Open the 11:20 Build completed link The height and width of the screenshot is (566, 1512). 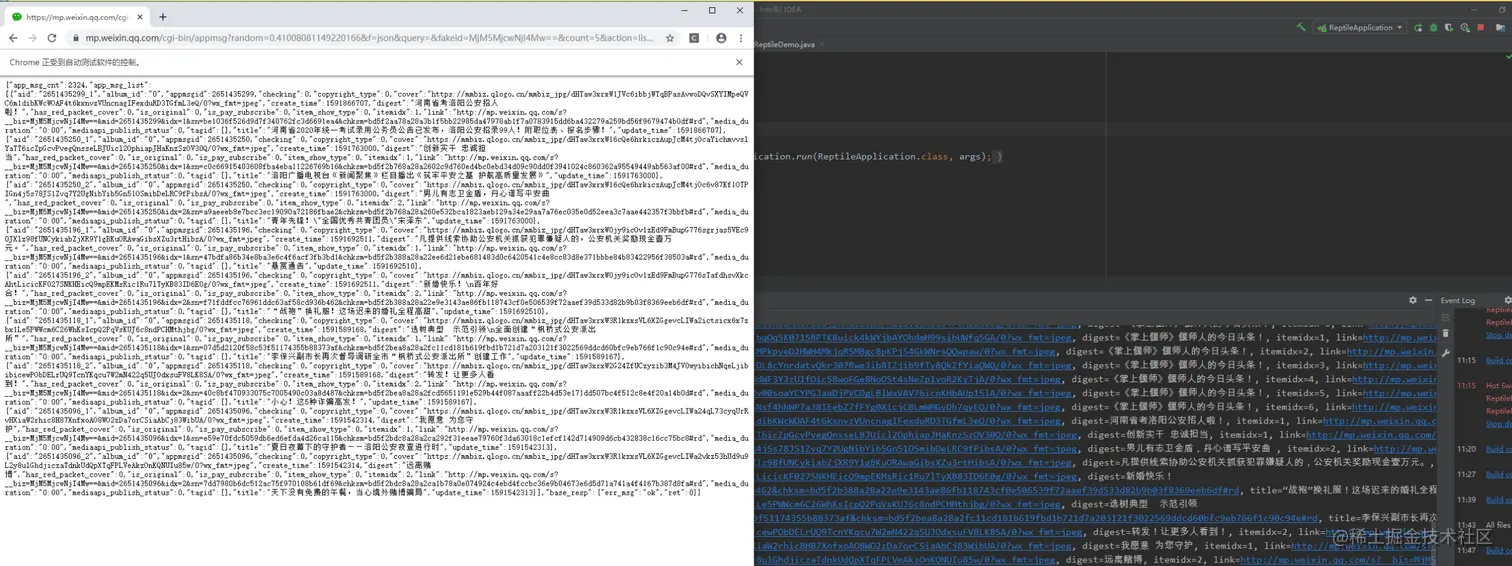click(1498, 449)
